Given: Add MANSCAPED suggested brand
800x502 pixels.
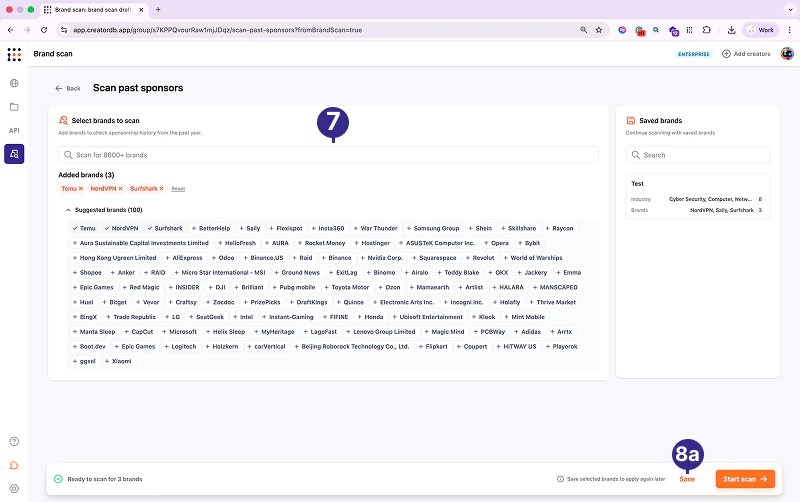Looking at the screenshot, I should click(x=555, y=288).
